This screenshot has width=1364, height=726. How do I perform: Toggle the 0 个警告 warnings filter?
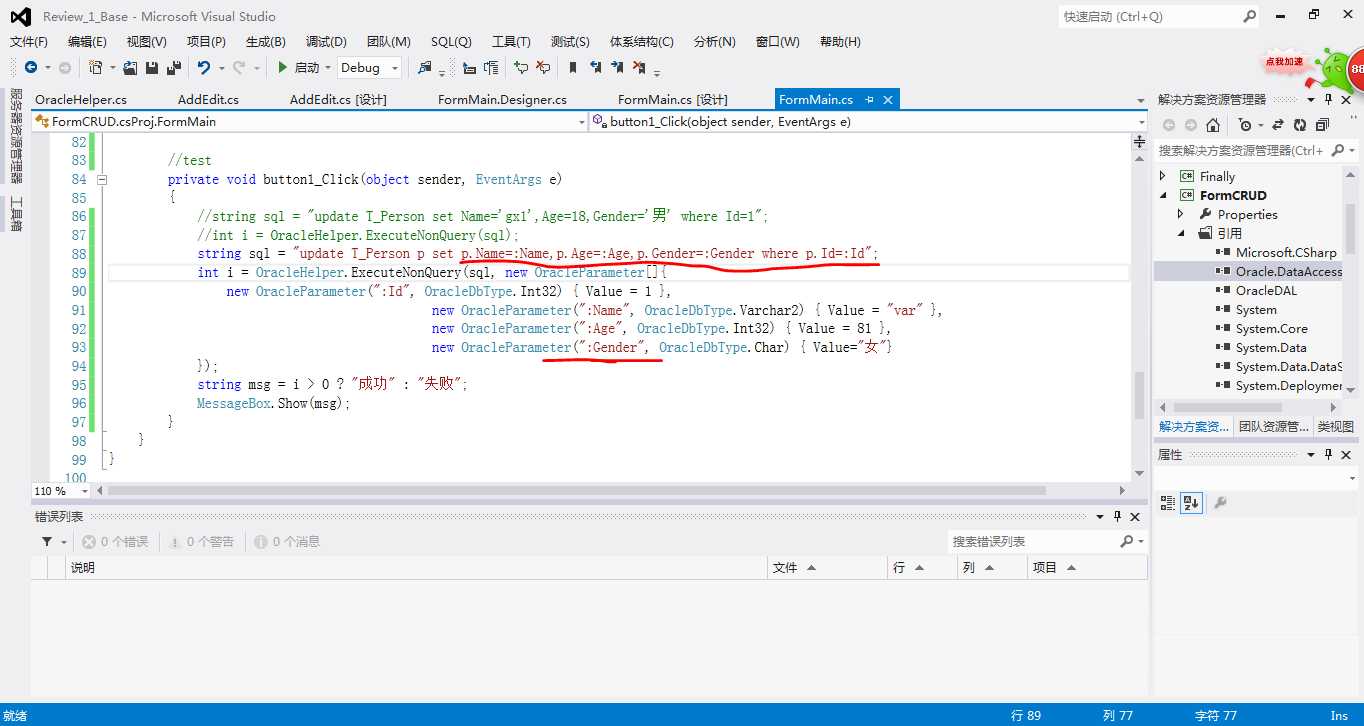click(201, 541)
